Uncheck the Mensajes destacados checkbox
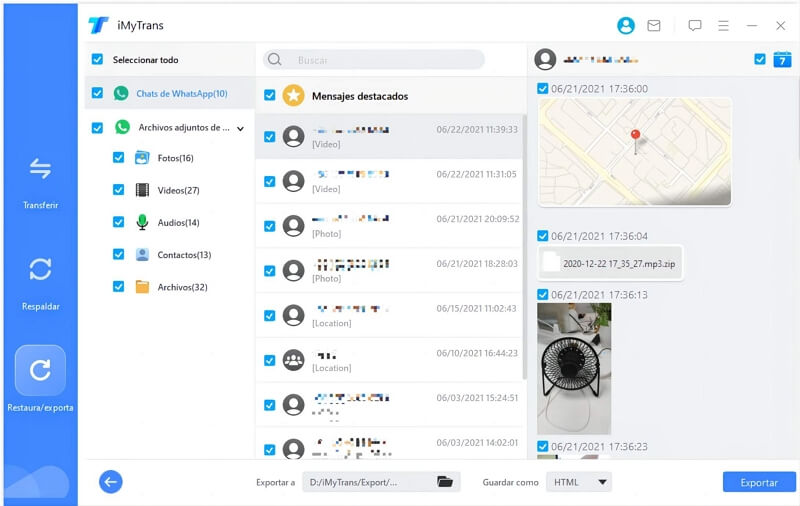The image size is (800, 506). pos(269,95)
